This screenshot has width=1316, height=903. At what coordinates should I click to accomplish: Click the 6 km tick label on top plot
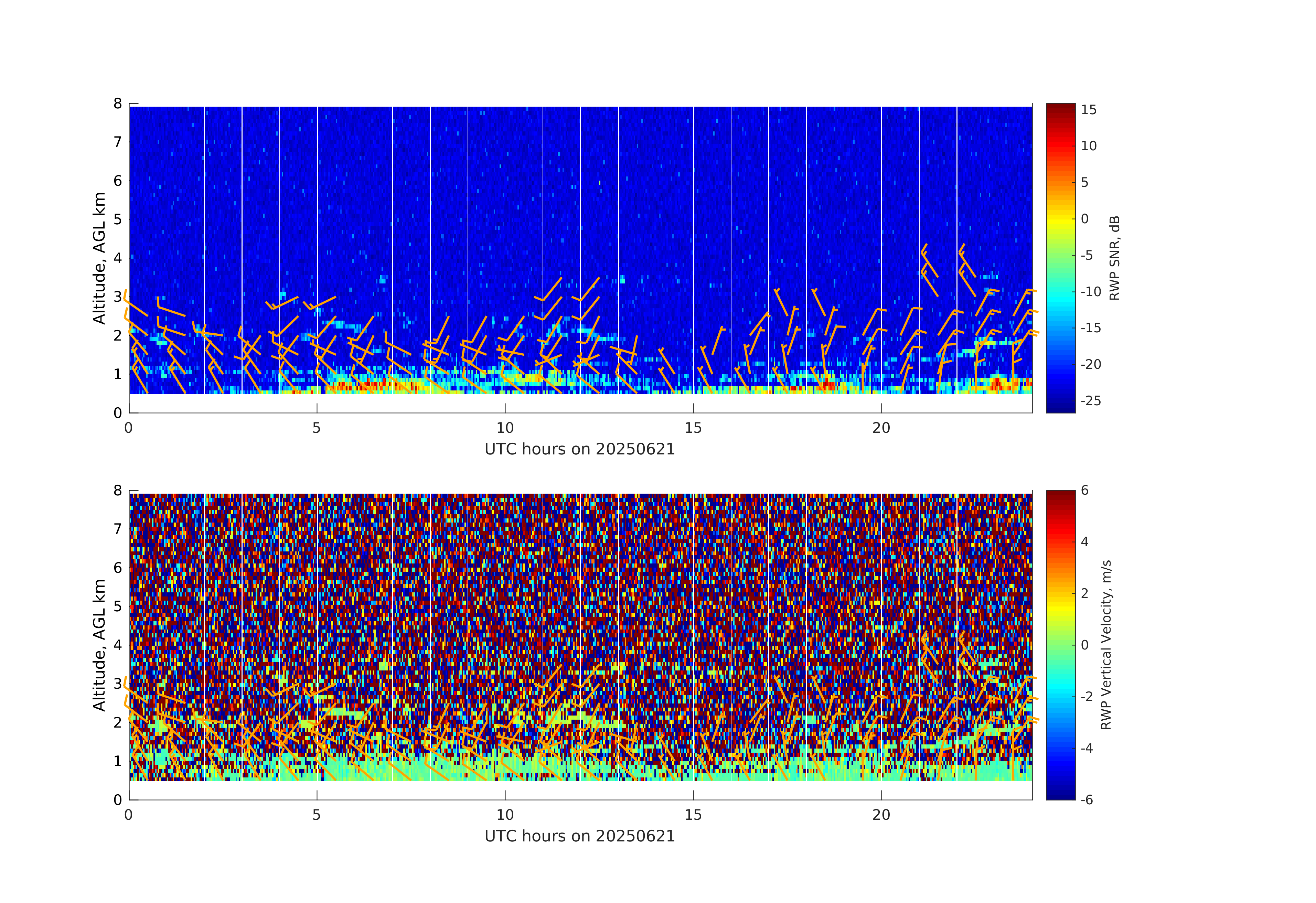(x=118, y=181)
